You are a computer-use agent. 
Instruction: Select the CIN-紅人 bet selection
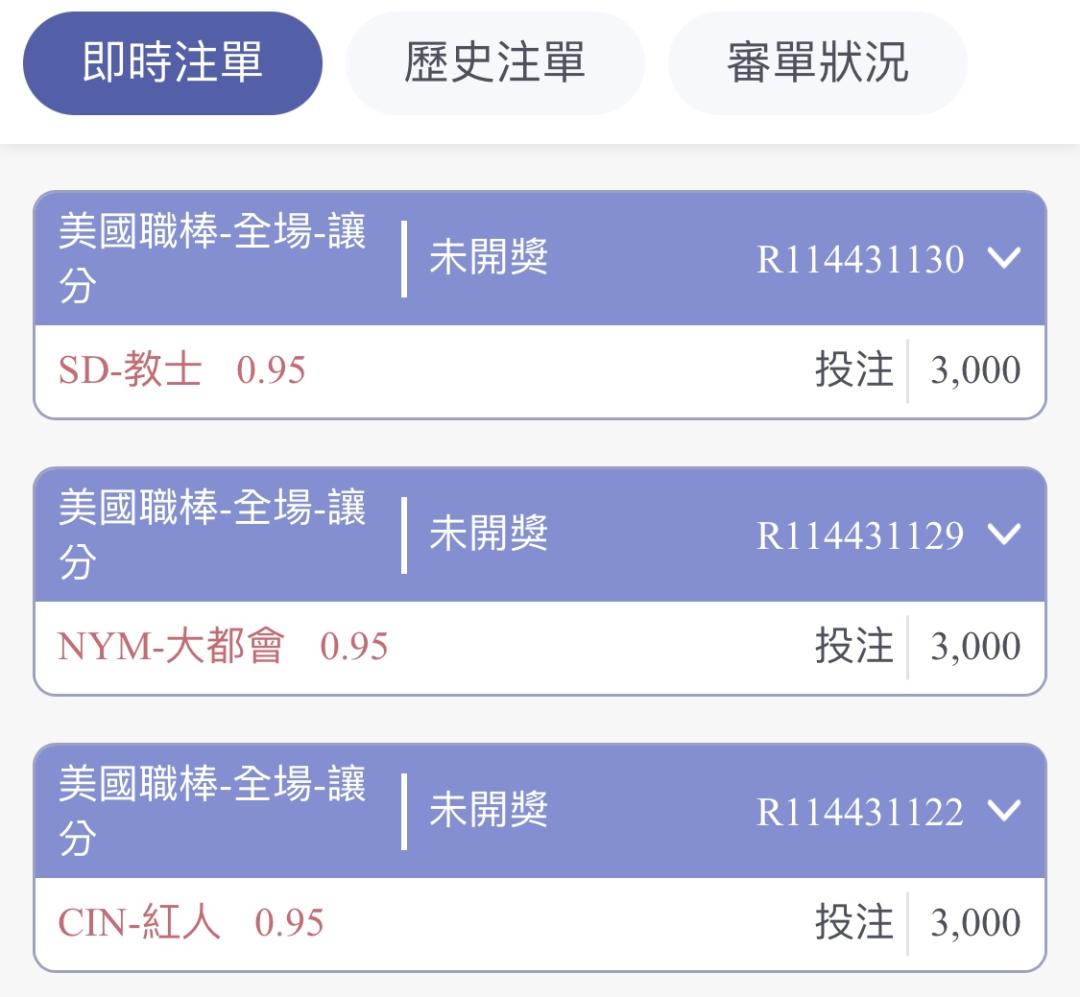point(139,923)
